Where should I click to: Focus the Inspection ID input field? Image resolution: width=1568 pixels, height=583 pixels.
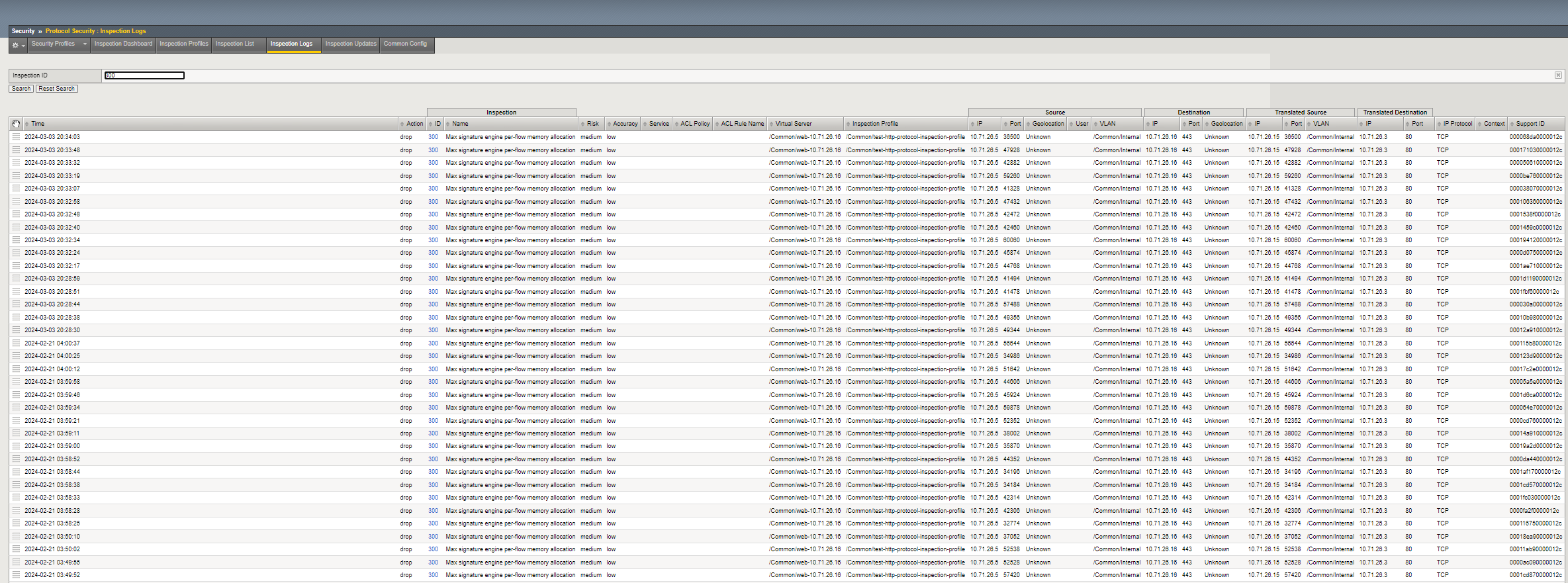tap(144, 75)
